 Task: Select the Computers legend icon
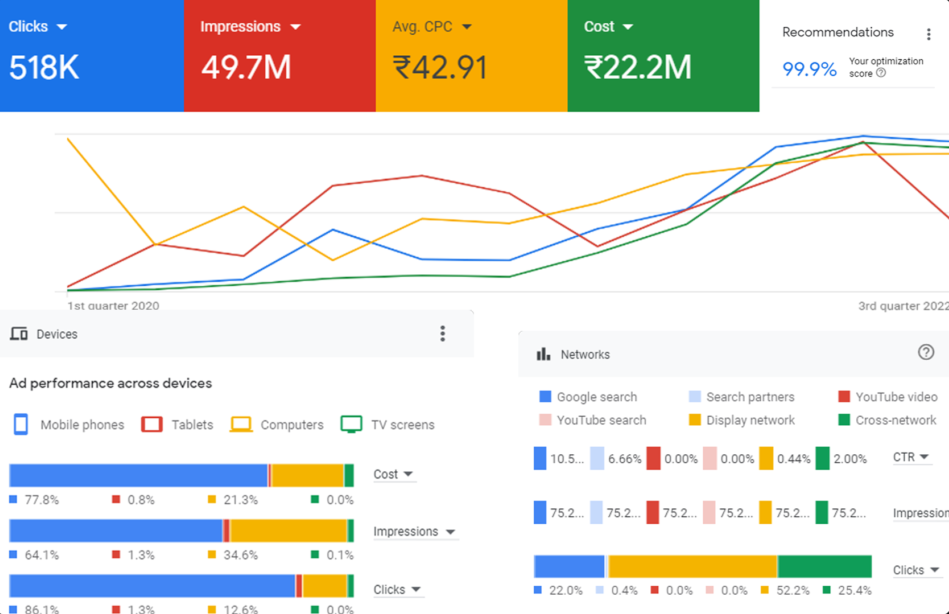[x=242, y=424]
